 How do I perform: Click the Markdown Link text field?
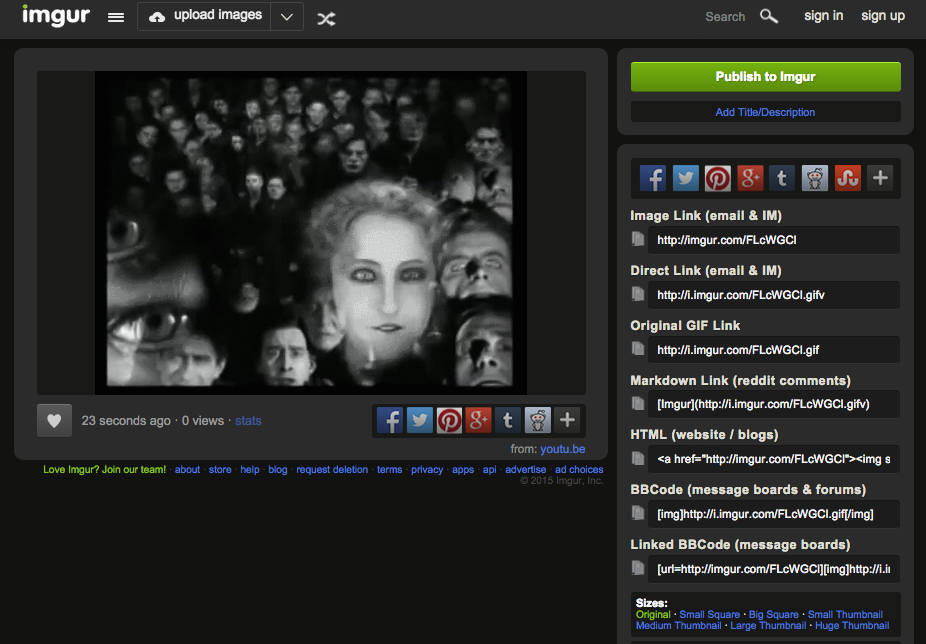click(774, 404)
